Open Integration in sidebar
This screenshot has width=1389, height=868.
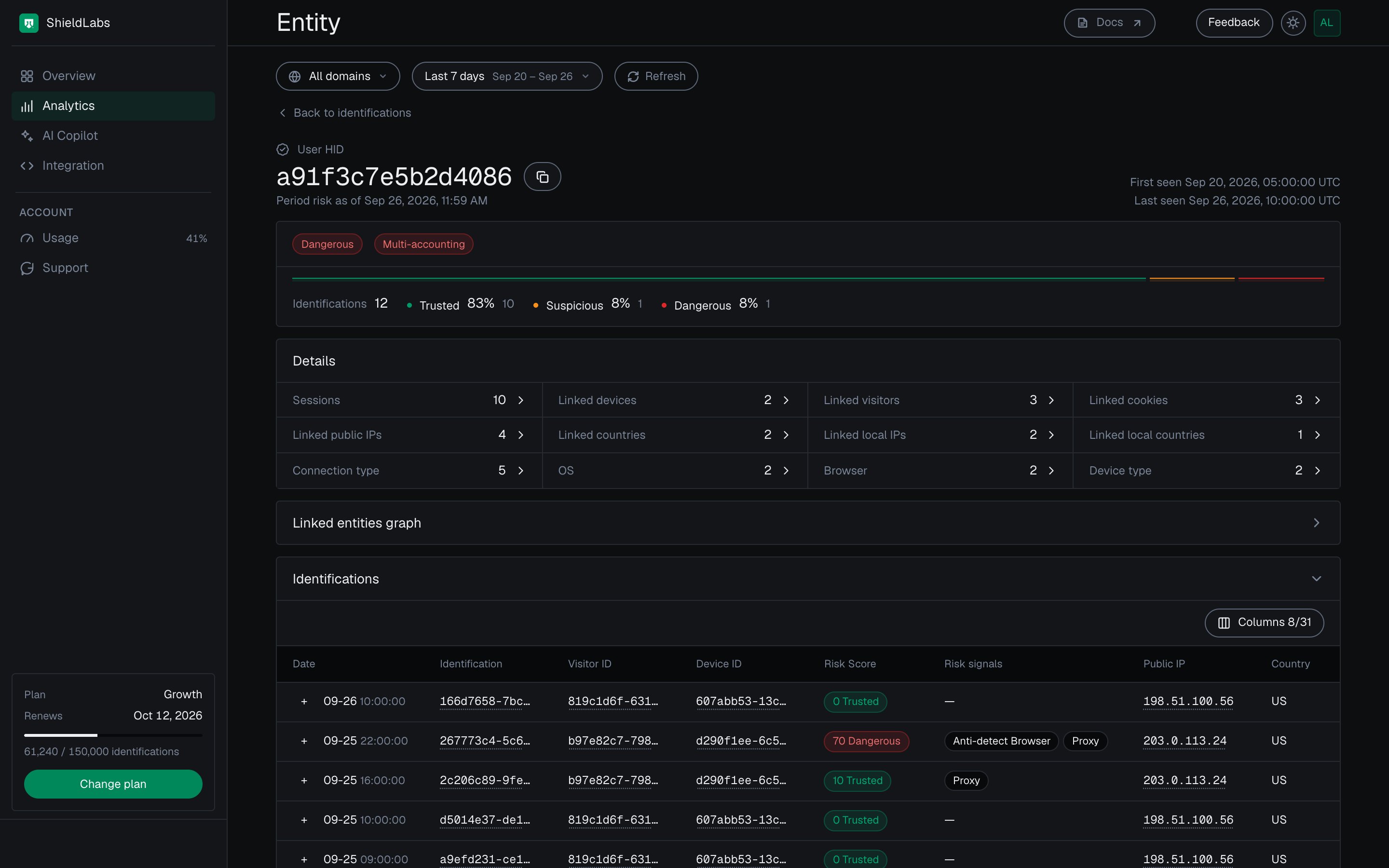[x=113, y=166]
